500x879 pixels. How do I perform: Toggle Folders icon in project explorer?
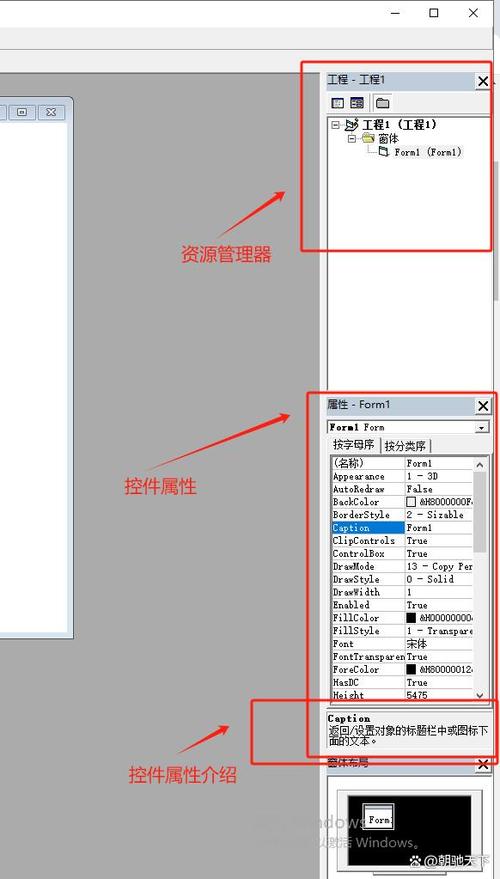382,103
